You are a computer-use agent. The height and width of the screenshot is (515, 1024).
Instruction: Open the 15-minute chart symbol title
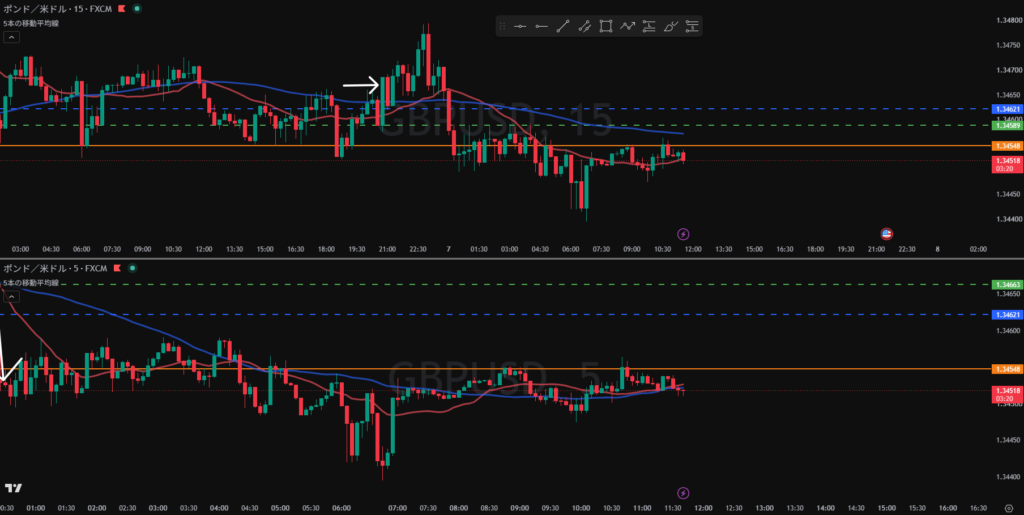(x=56, y=8)
